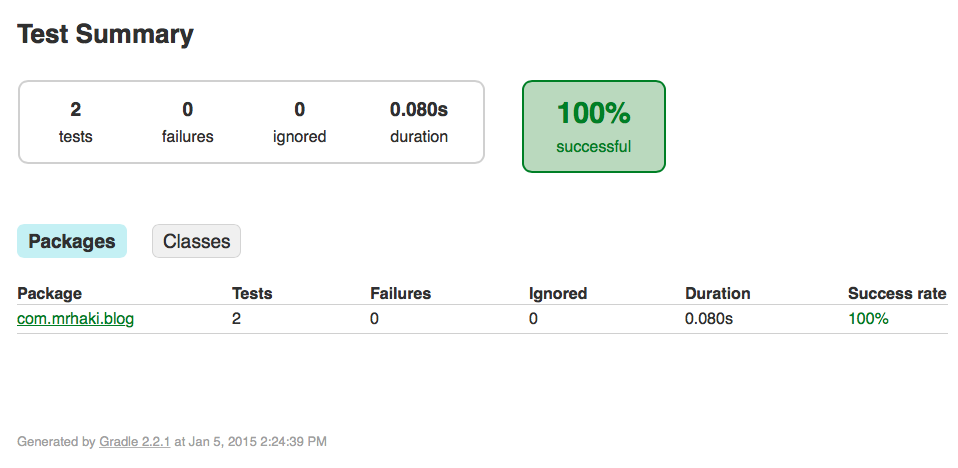Click the Test Summary heading
The image size is (958, 468).
pyautogui.click(x=105, y=34)
